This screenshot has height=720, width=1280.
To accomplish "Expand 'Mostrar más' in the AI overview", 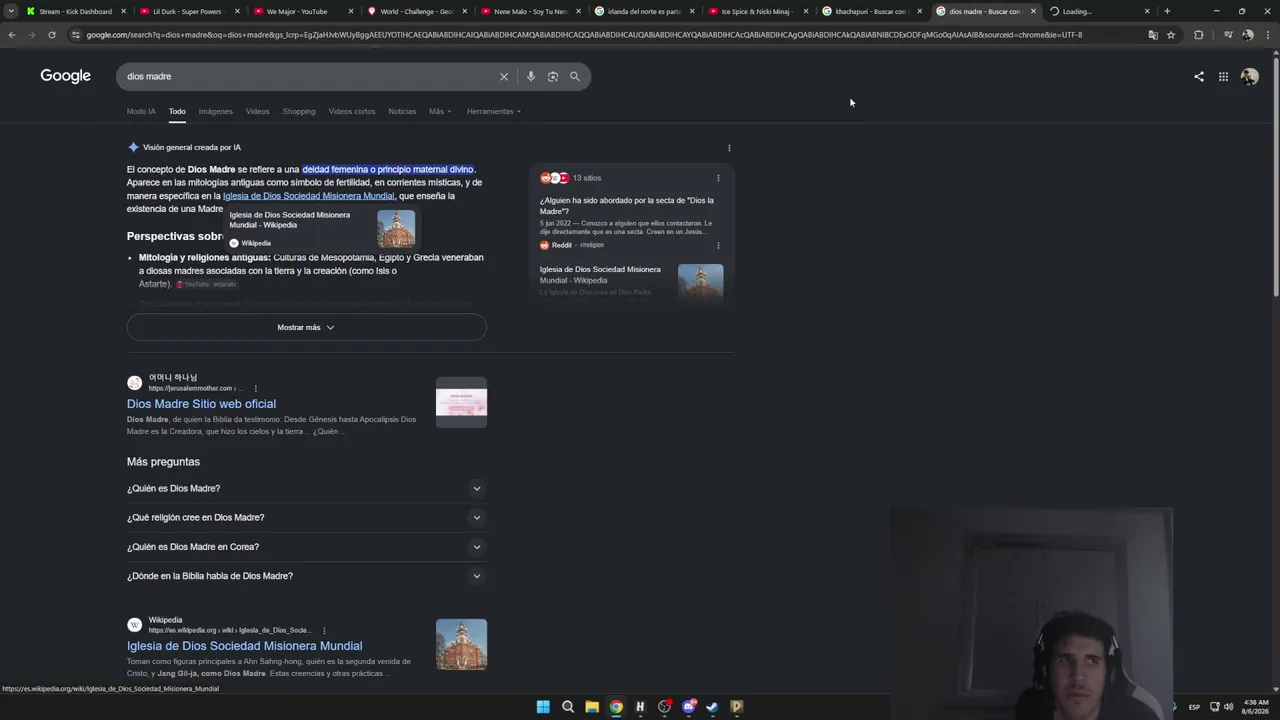I will [x=306, y=327].
